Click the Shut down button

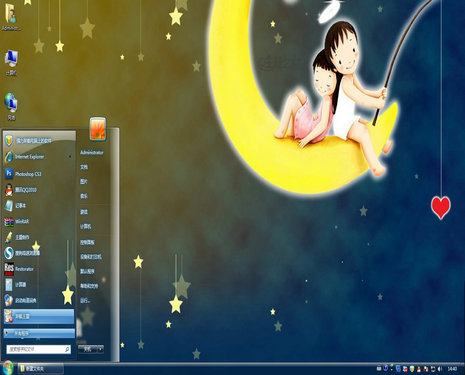click(x=88, y=349)
